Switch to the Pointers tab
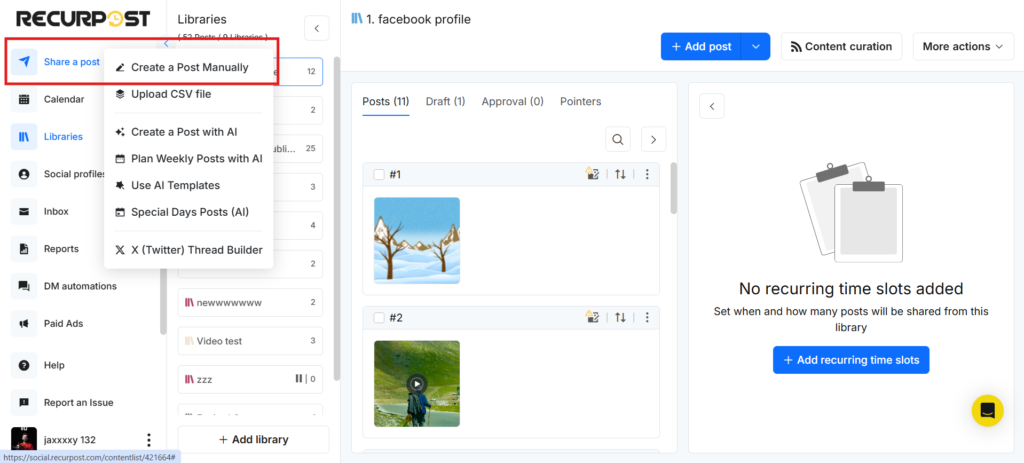The width and height of the screenshot is (1024, 463). (x=581, y=102)
